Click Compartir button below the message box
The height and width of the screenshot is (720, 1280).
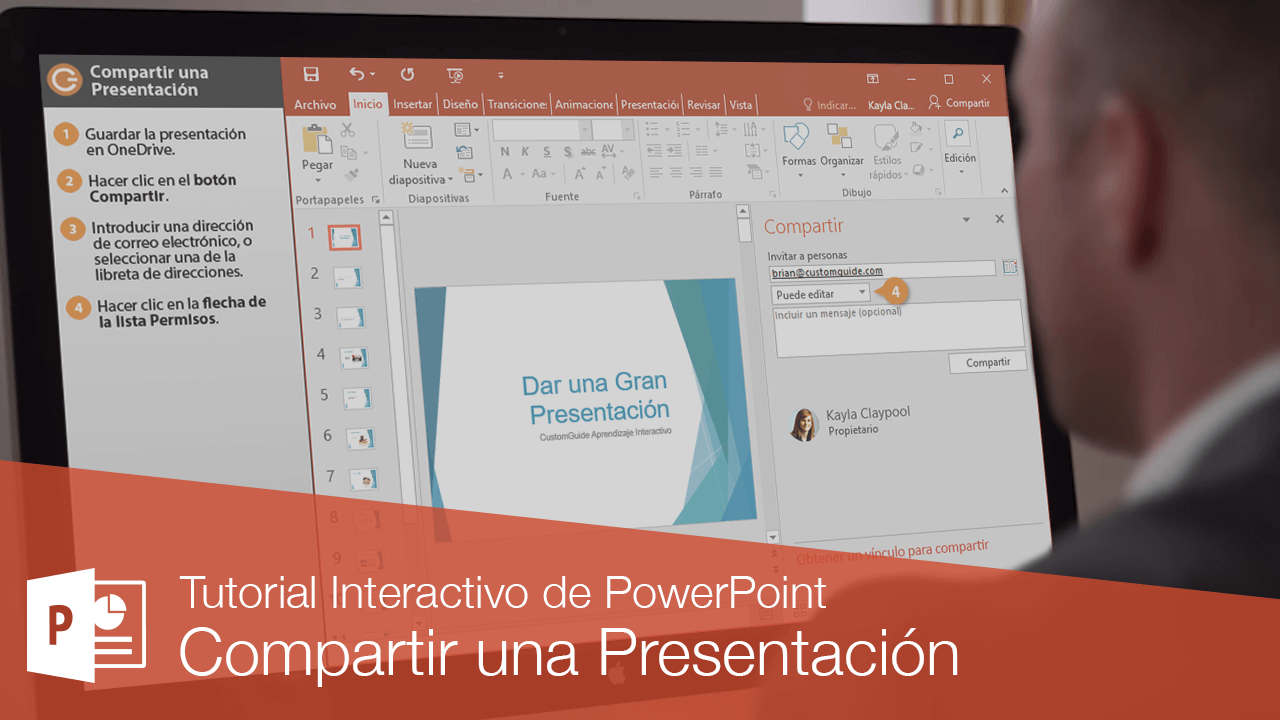[x=988, y=362]
